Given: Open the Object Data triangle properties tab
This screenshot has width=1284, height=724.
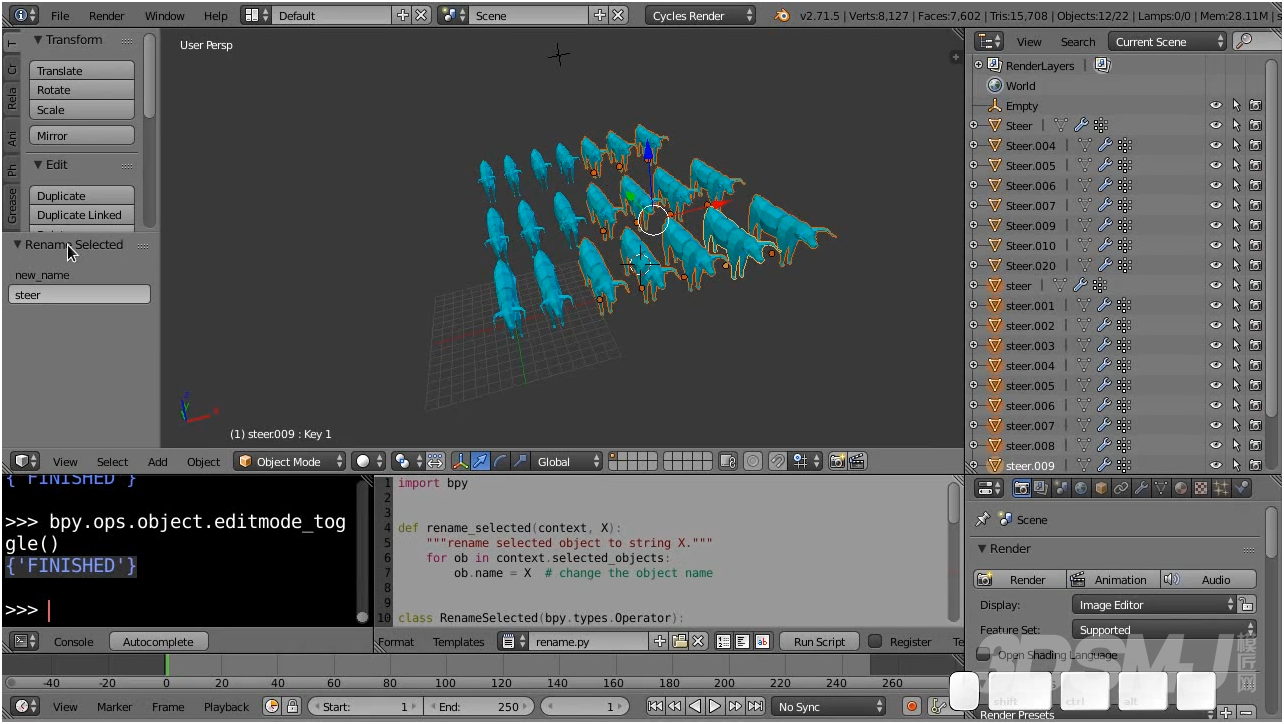Looking at the screenshot, I should click(x=1161, y=488).
